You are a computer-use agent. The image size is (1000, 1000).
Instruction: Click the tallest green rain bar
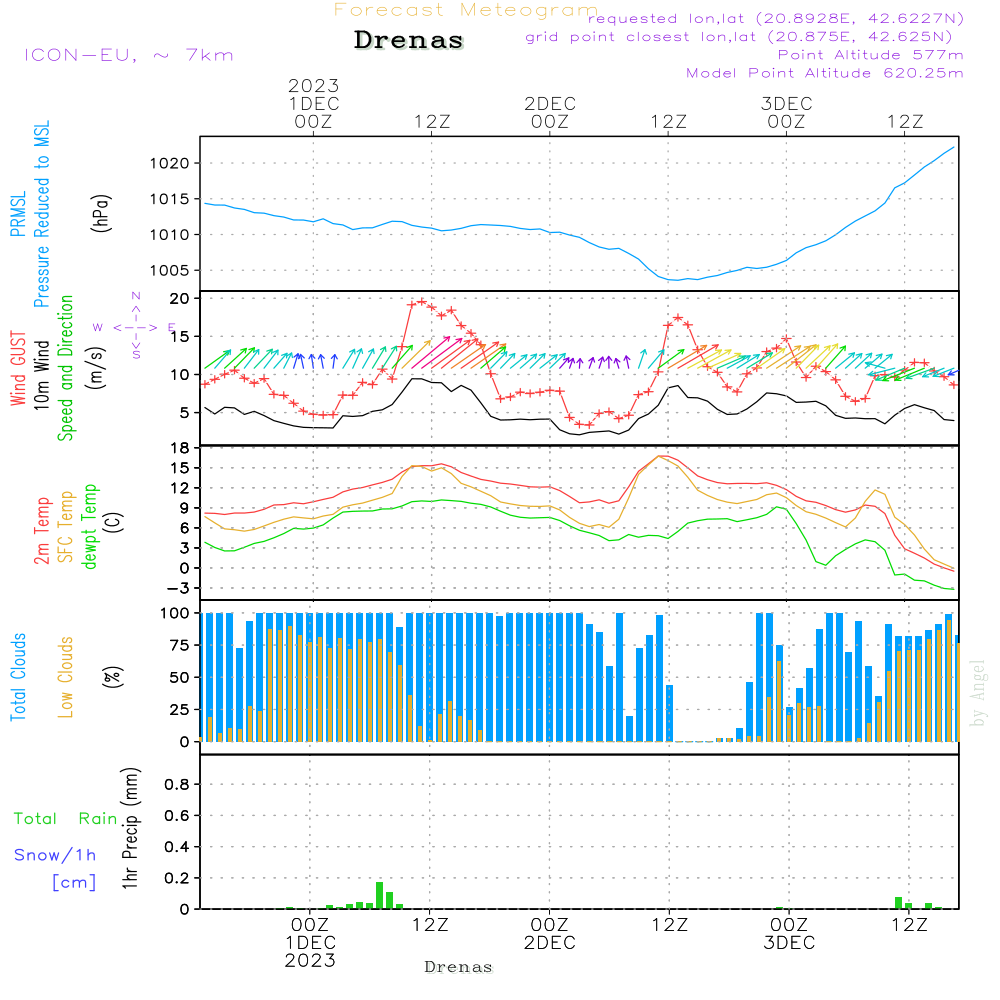(379, 895)
